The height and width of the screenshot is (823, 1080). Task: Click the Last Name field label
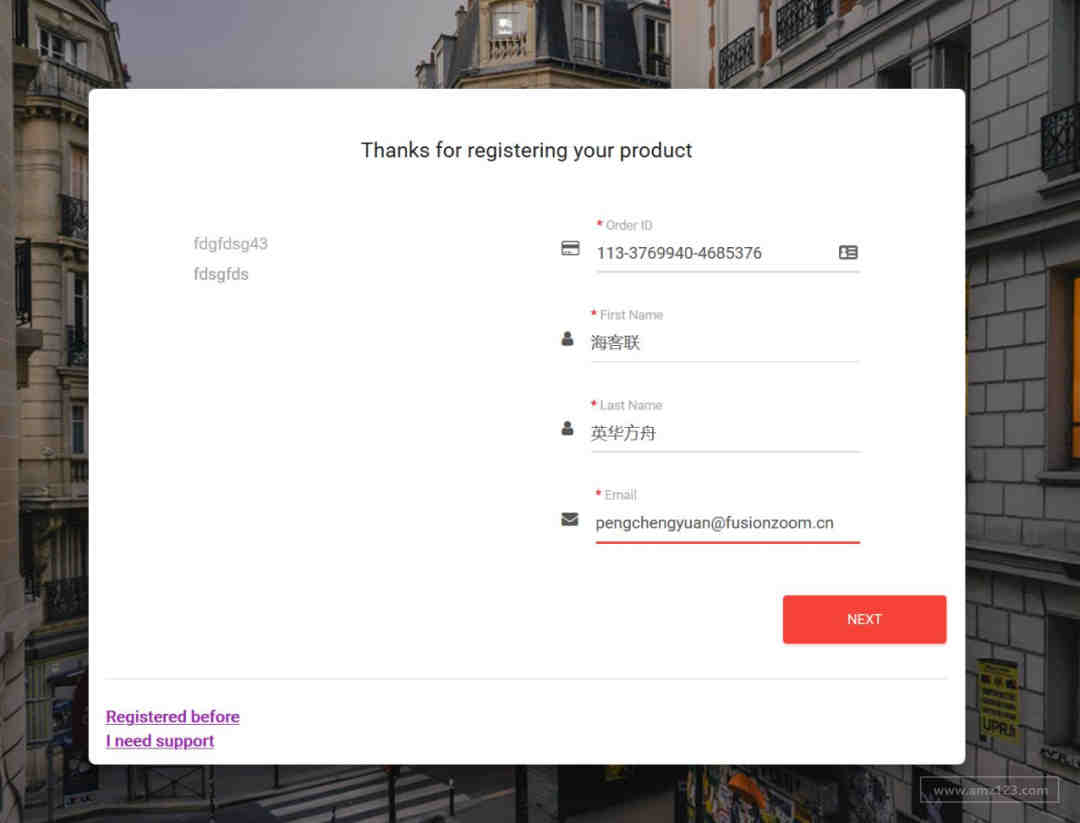coord(631,405)
